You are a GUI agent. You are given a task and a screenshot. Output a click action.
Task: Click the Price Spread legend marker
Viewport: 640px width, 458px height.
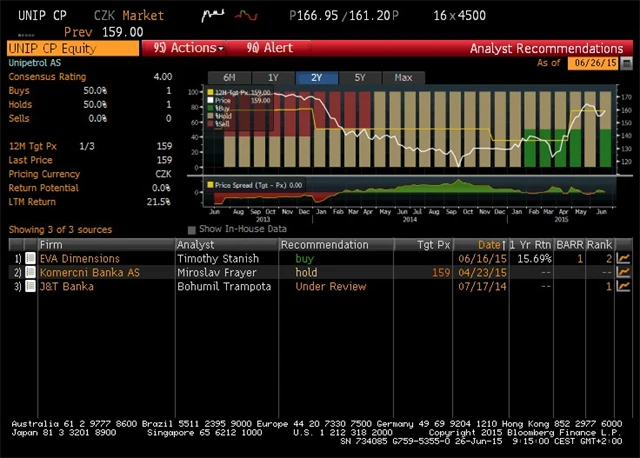point(211,185)
